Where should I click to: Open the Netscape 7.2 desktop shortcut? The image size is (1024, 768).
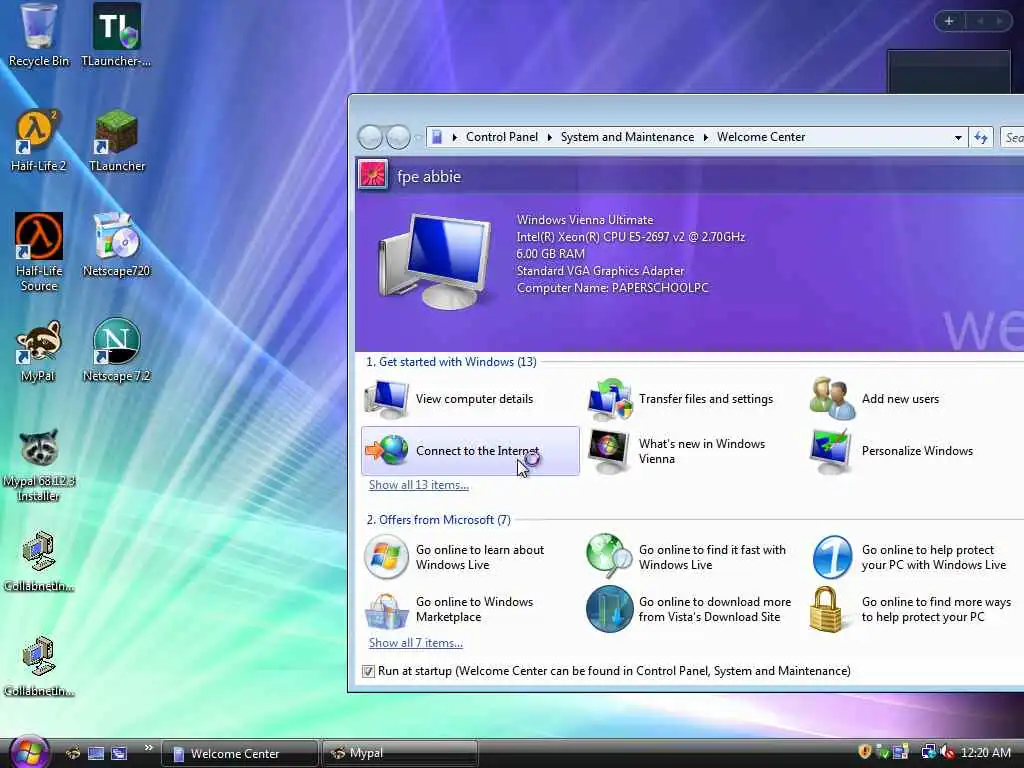click(116, 351)
